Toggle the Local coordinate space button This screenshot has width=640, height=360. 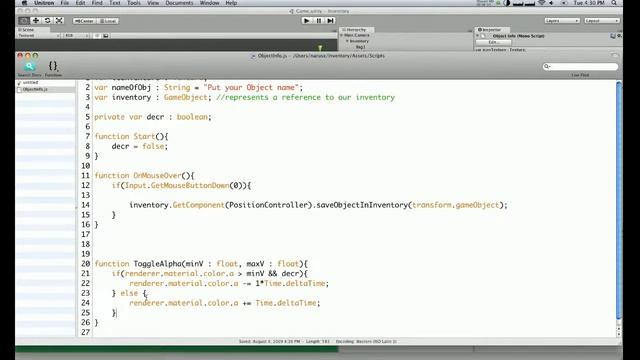108,21
